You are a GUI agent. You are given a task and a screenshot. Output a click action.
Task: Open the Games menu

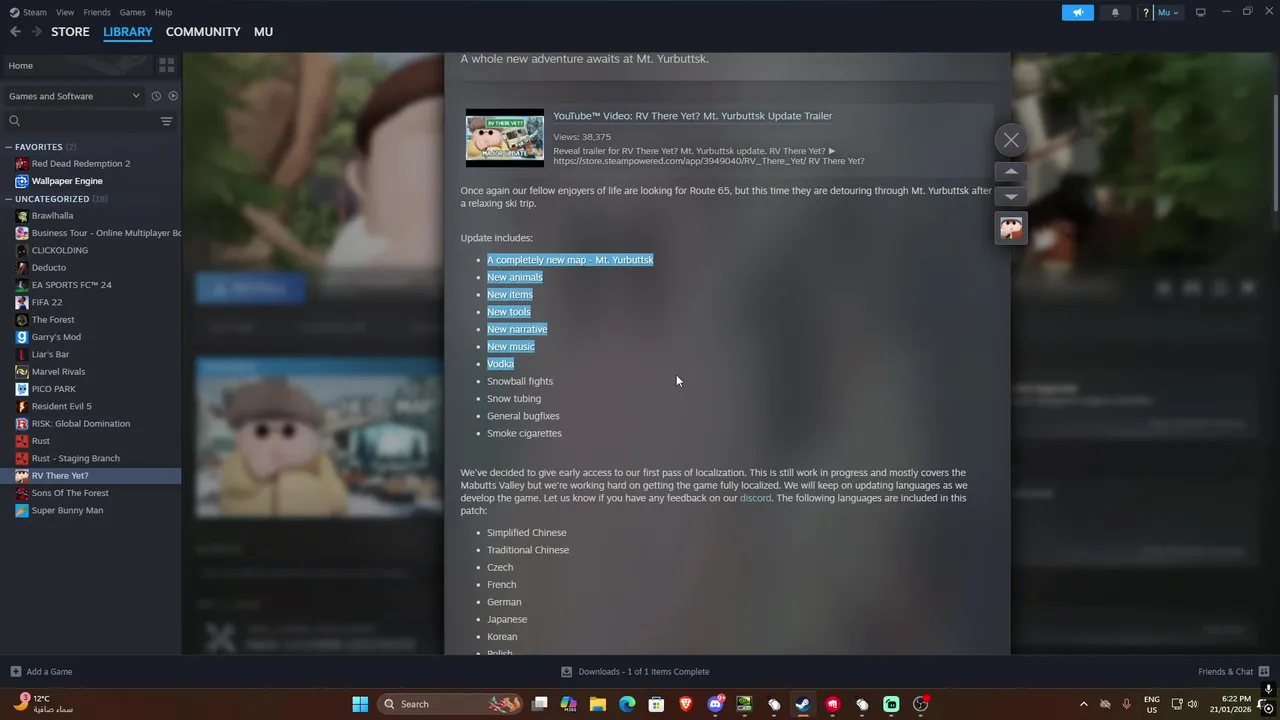(x=132, y=12)
